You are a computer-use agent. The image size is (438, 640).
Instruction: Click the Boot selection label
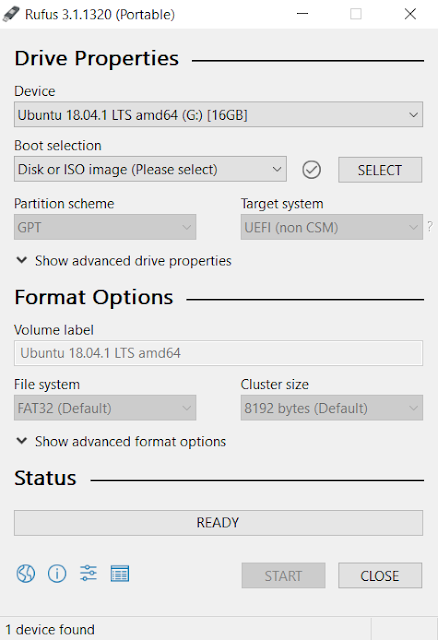click(58, 146)
